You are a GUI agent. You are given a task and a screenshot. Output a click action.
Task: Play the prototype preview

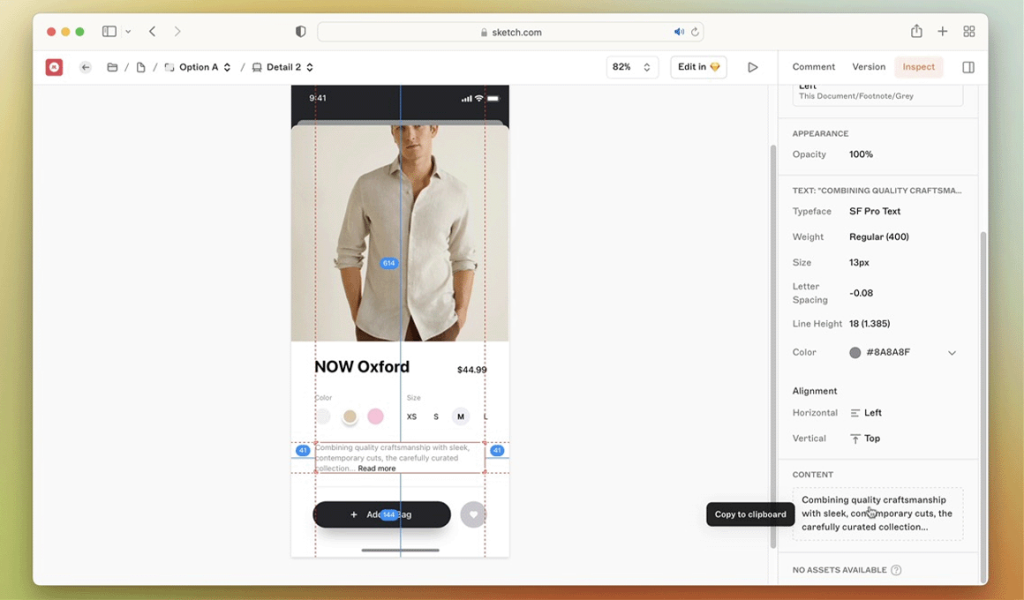pyautogui.click(x=753, y=67)
